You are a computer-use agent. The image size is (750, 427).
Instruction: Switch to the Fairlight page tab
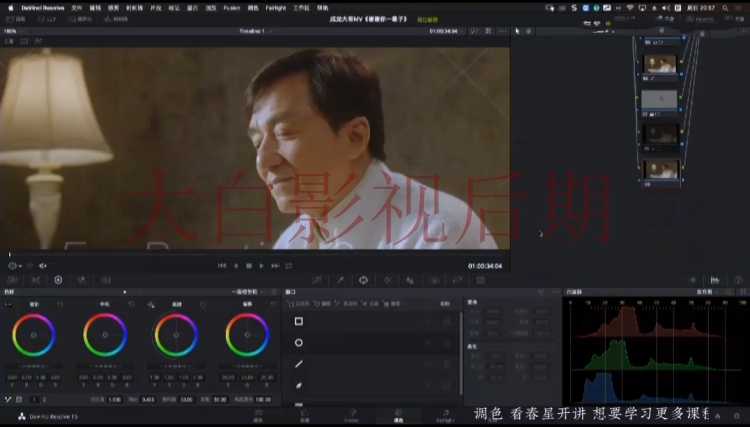click(445, 416)
